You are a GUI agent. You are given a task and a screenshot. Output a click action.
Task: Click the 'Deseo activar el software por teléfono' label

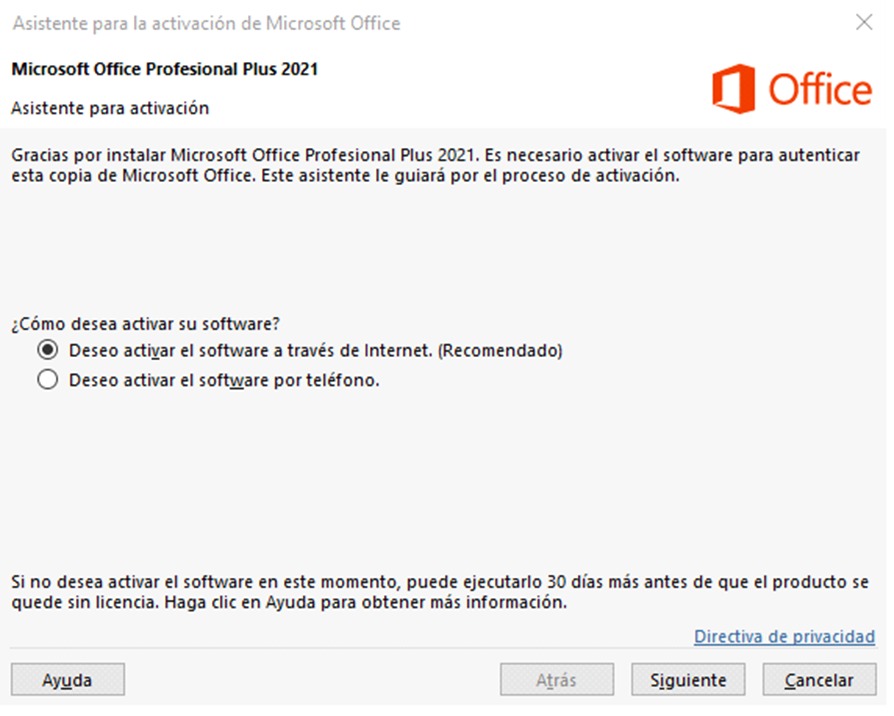tap(224, 380)
